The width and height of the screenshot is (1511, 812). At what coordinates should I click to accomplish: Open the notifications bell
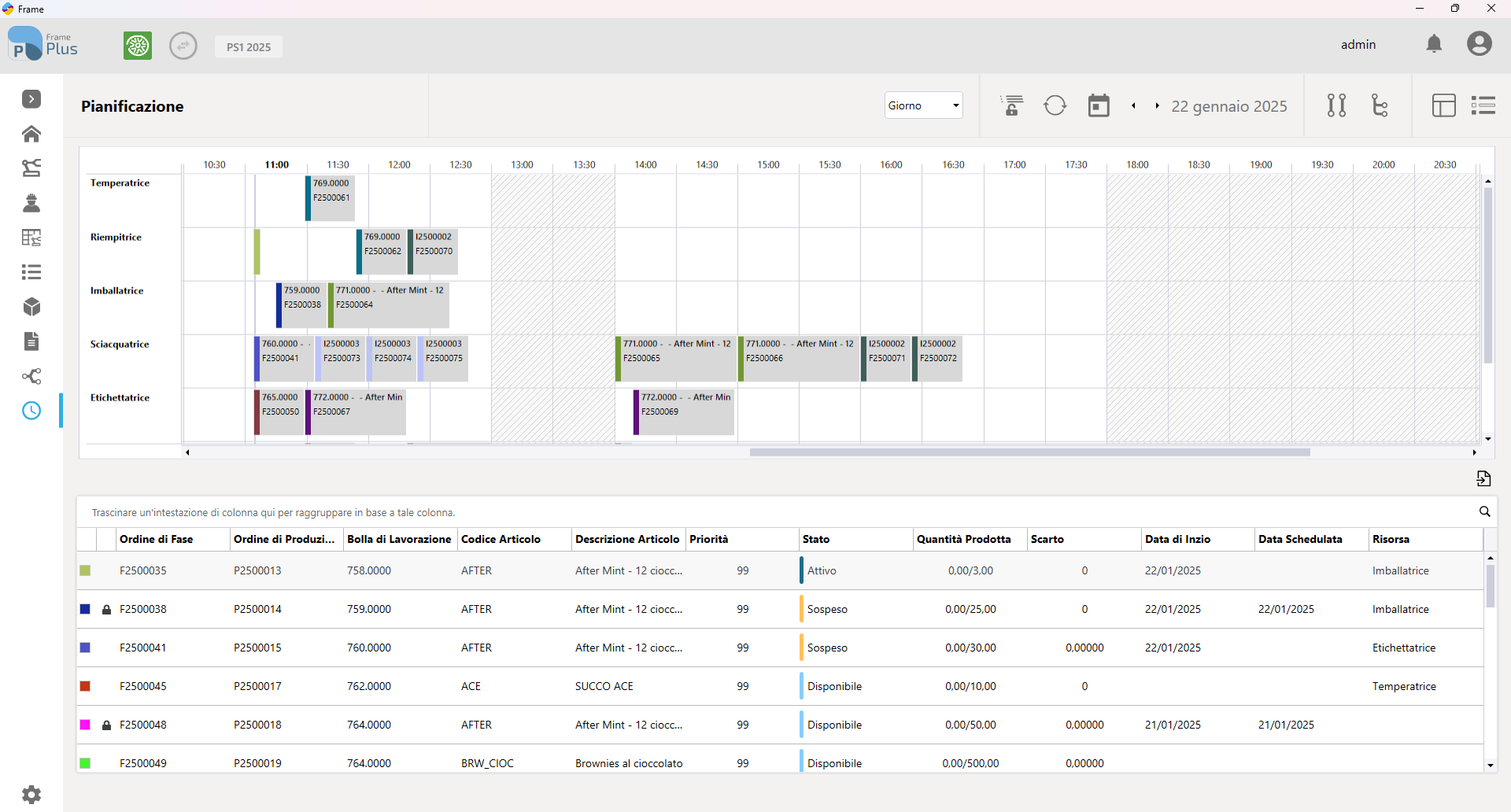pos(1434,44)
